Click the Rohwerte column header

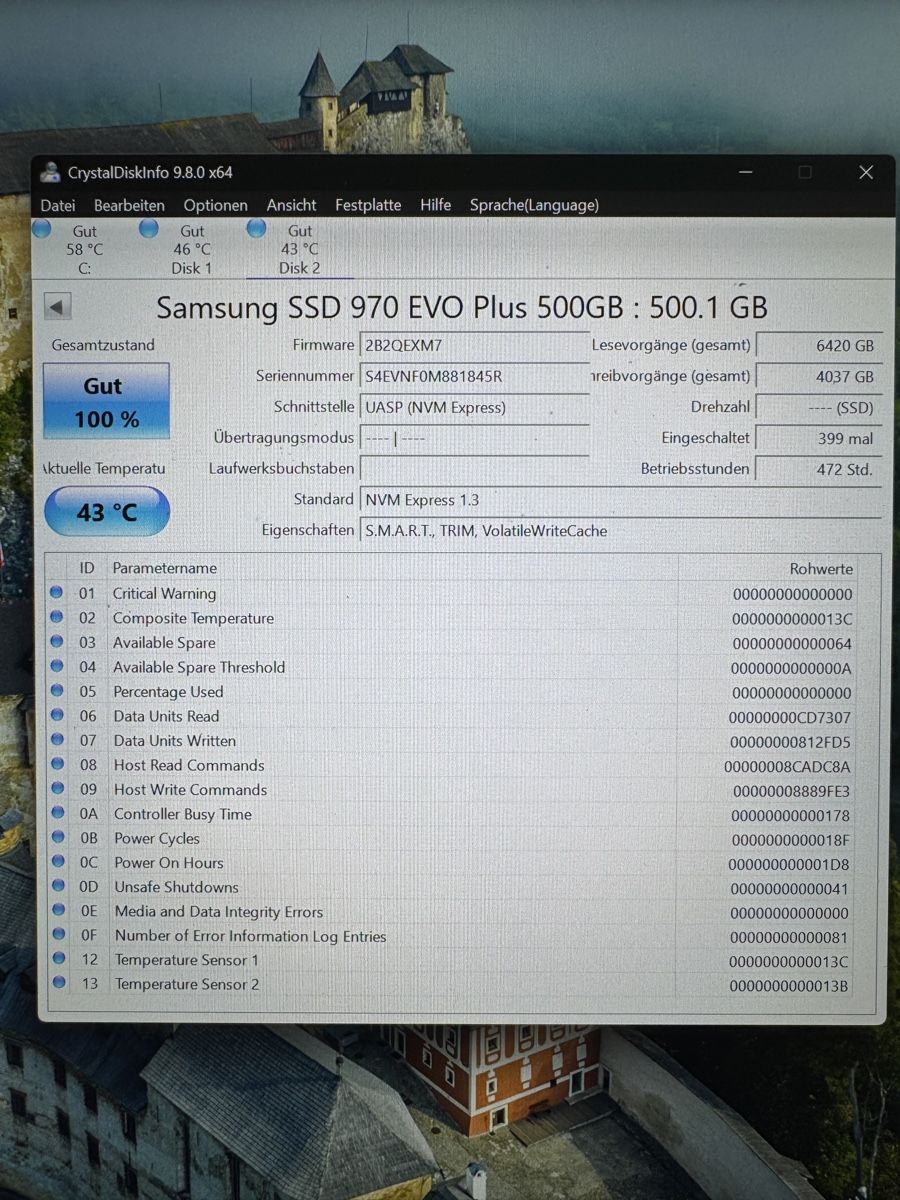821,568
